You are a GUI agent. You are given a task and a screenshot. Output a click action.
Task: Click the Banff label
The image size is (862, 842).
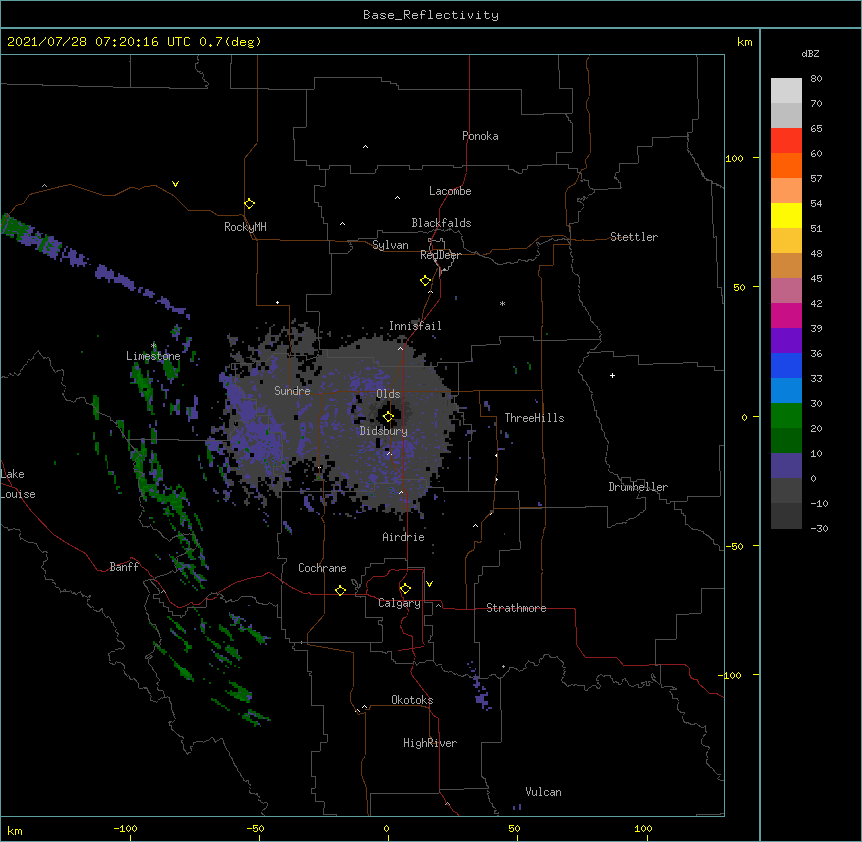124,567
